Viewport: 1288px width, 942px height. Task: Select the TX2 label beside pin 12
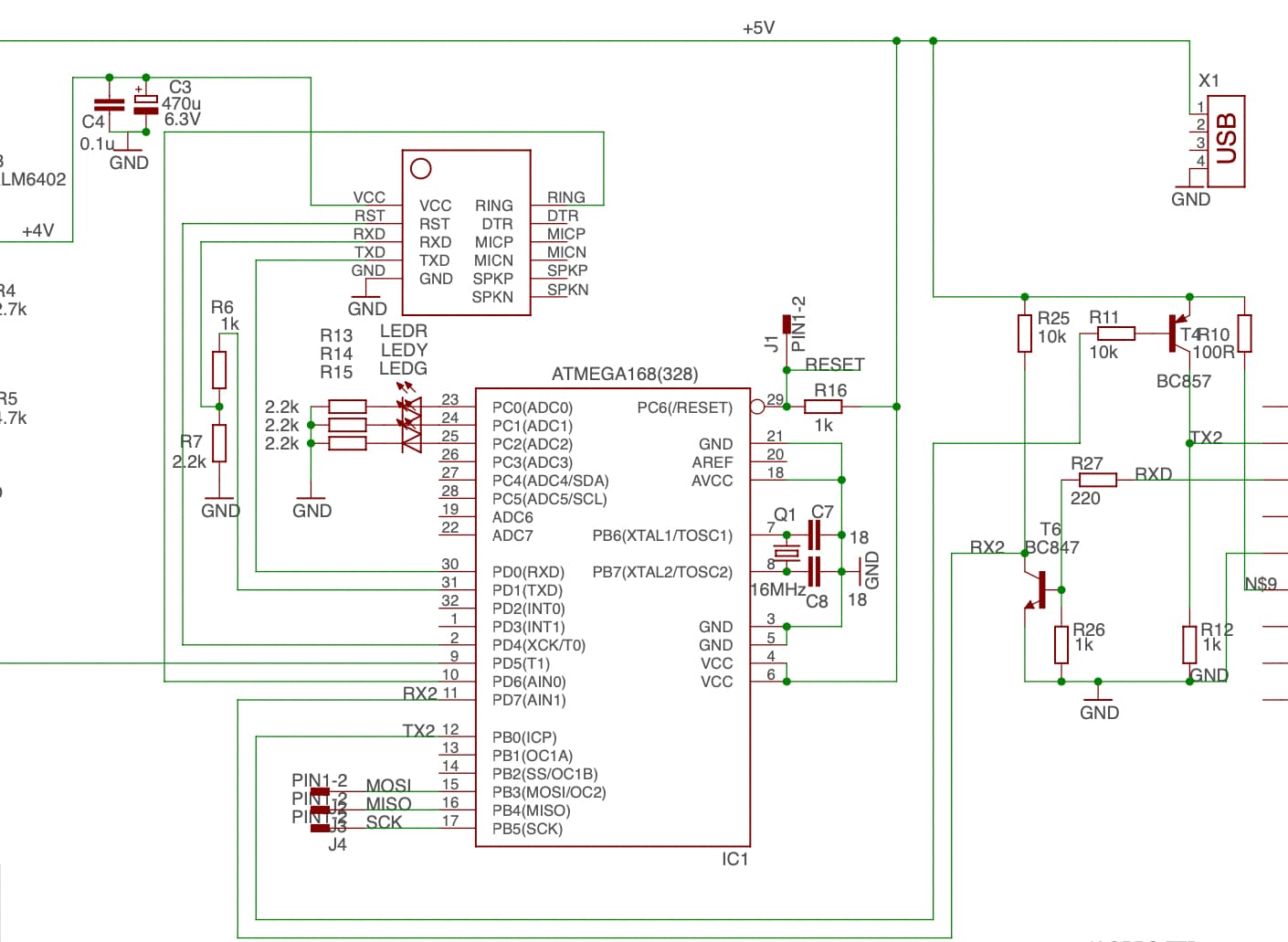pos(419,730)
